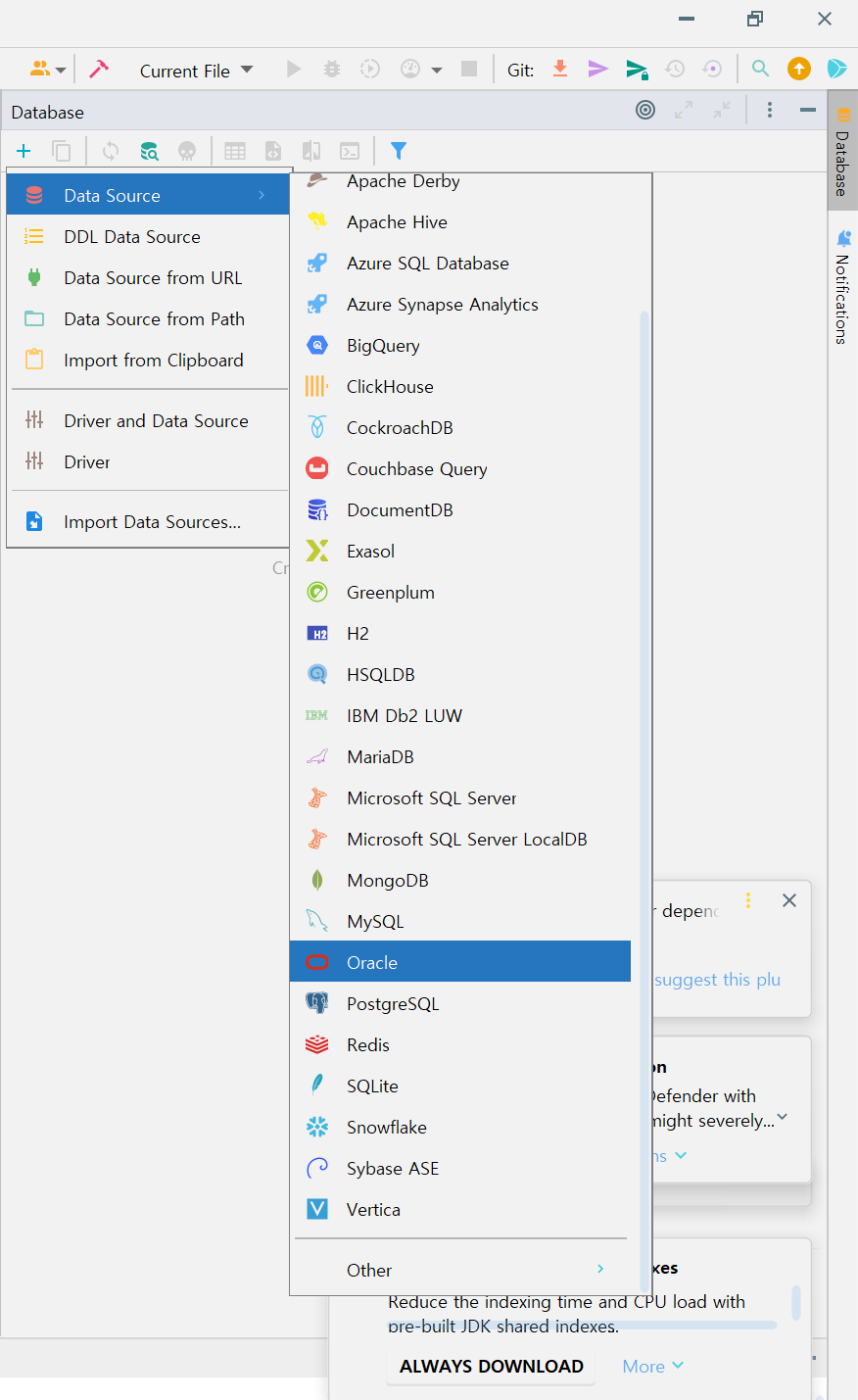The height and width of the screenshot is (1400, 858).
Task: Click the Refresh icon in Database toolbar
Action: [x=111, y=151]
